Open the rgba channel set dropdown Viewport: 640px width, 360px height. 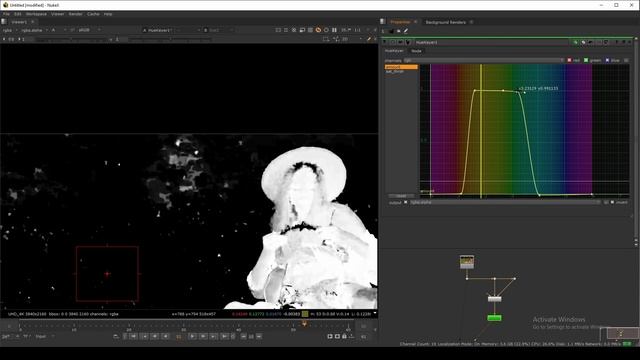[x=10, y=30]
